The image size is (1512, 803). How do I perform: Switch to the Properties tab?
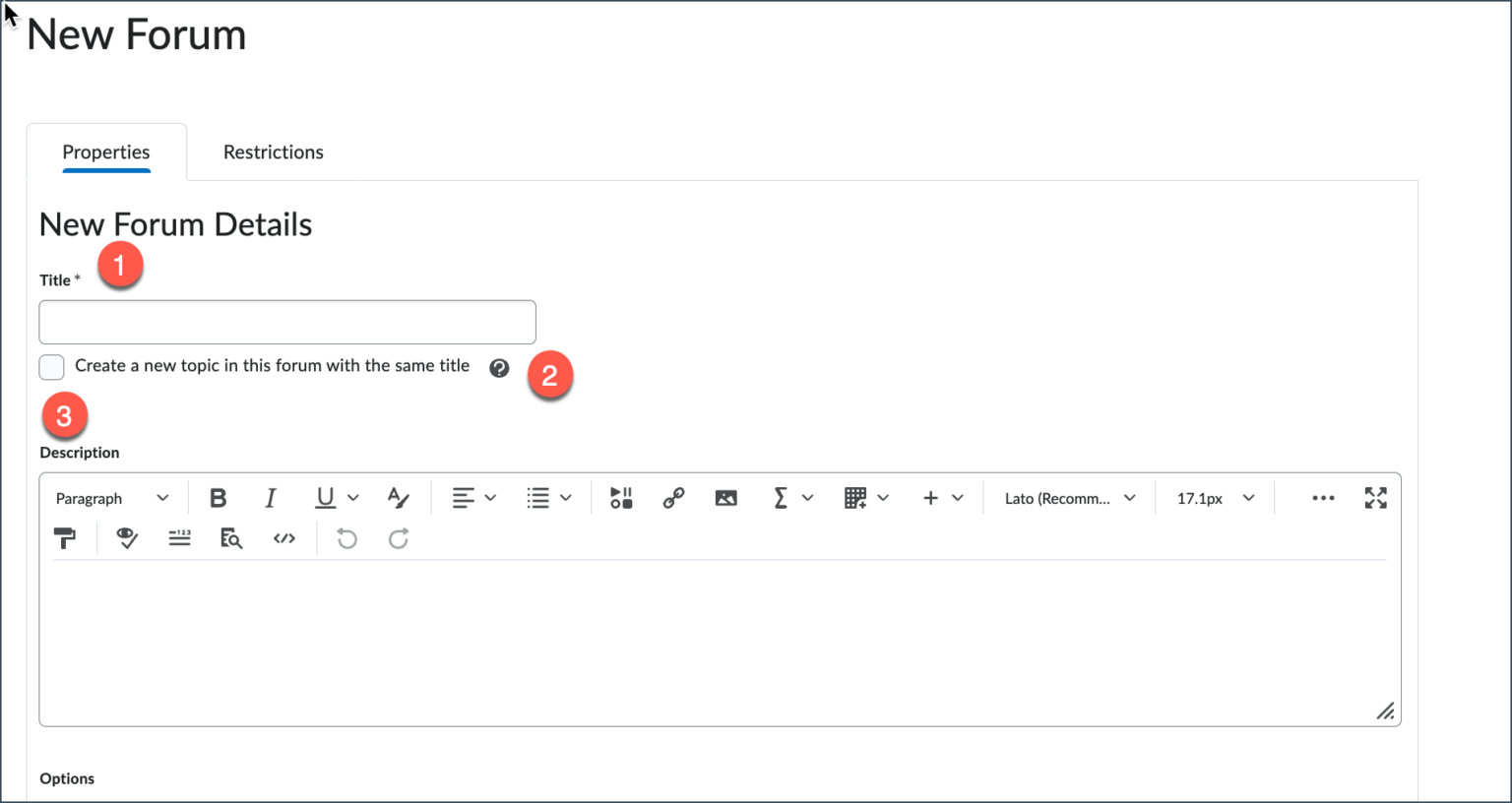tap(106, 152)
